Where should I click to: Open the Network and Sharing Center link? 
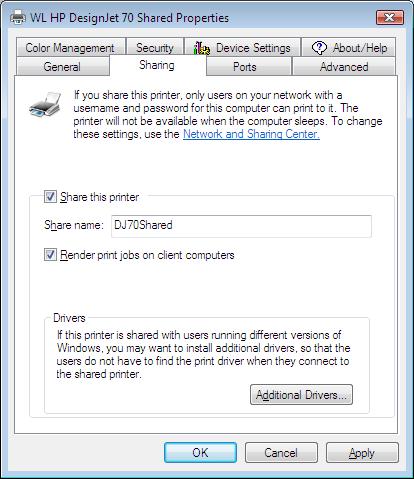[251, 134]
